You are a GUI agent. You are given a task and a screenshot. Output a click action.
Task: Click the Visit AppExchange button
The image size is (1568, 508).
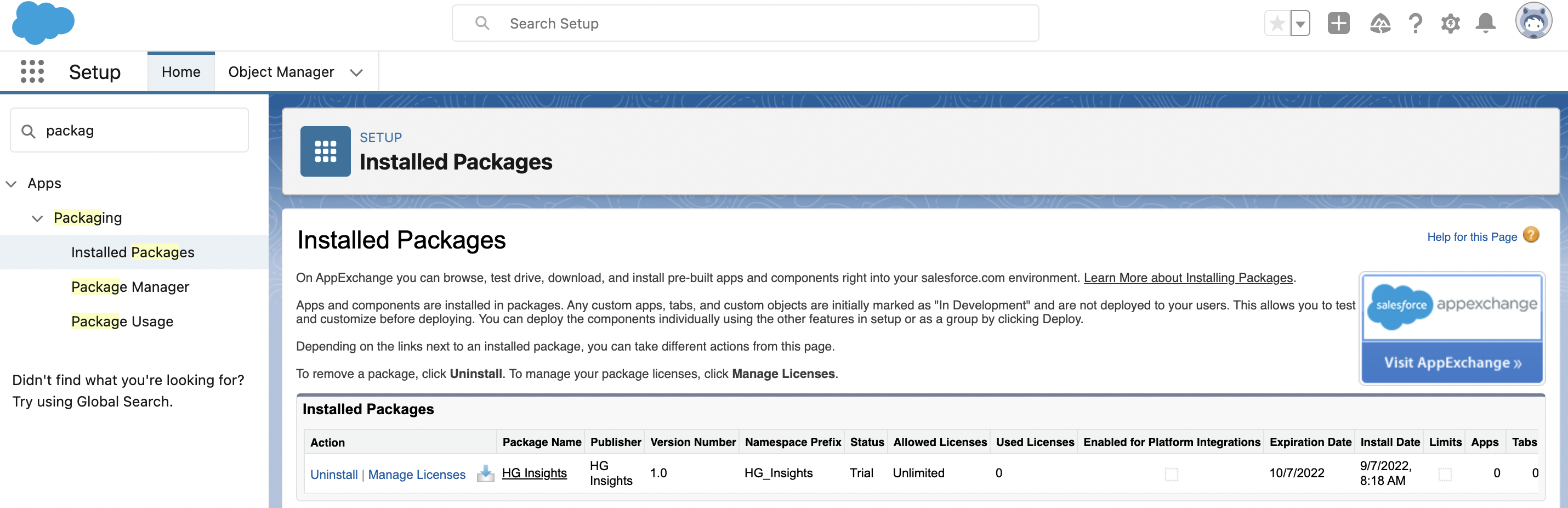click(x=1452, y=363)
